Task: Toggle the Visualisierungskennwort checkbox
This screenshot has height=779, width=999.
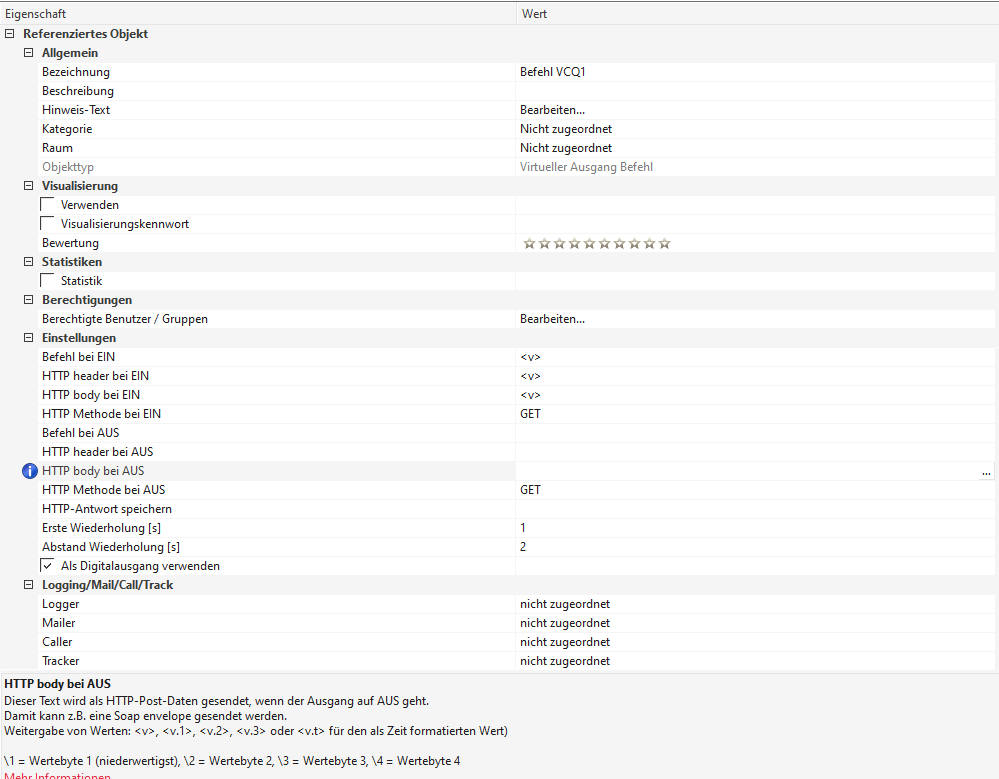Action: [x=48, y=224]
